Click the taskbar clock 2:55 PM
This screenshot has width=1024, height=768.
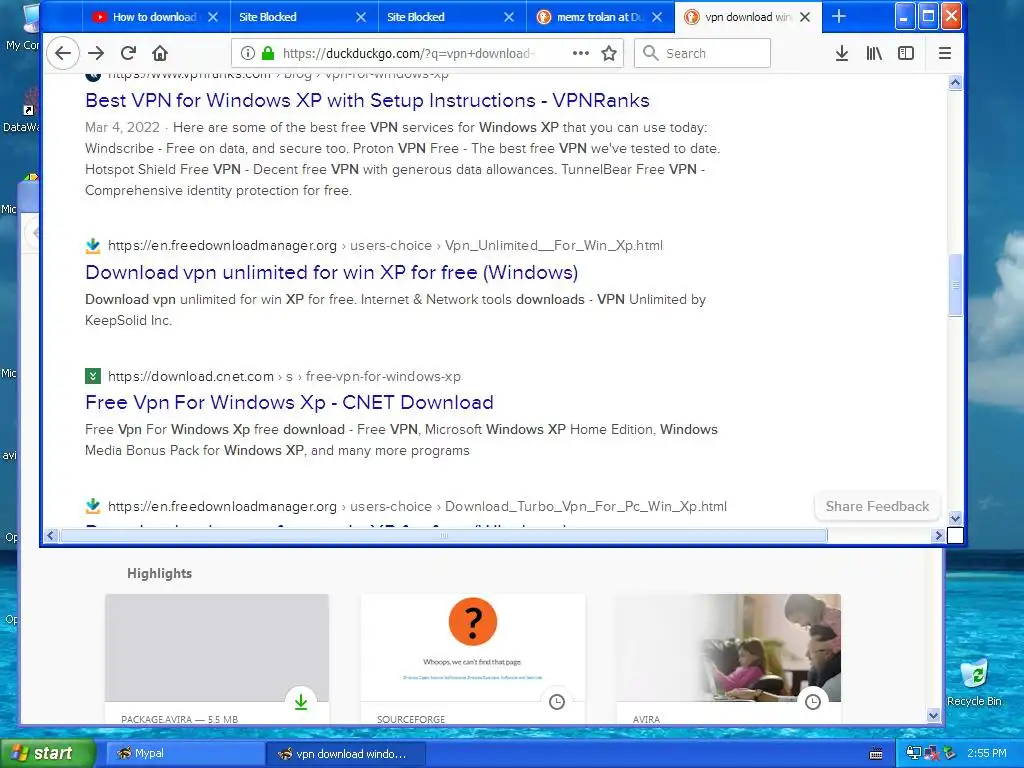(987, 754)
